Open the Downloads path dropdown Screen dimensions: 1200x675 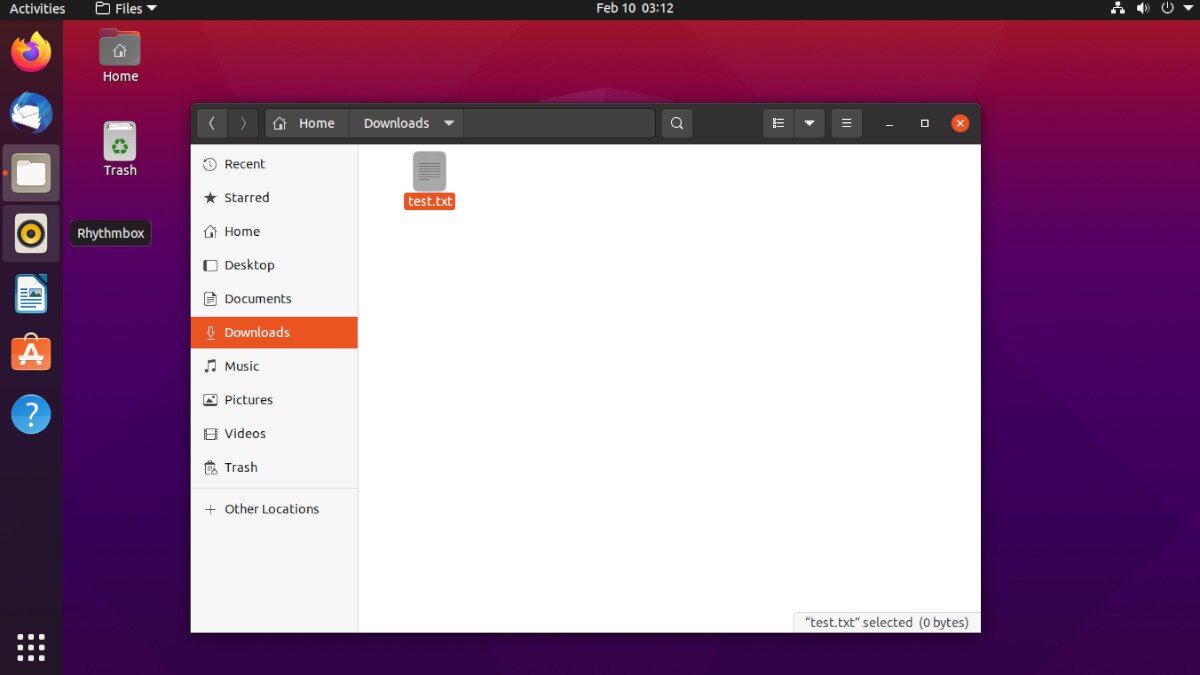coord(406,123)
